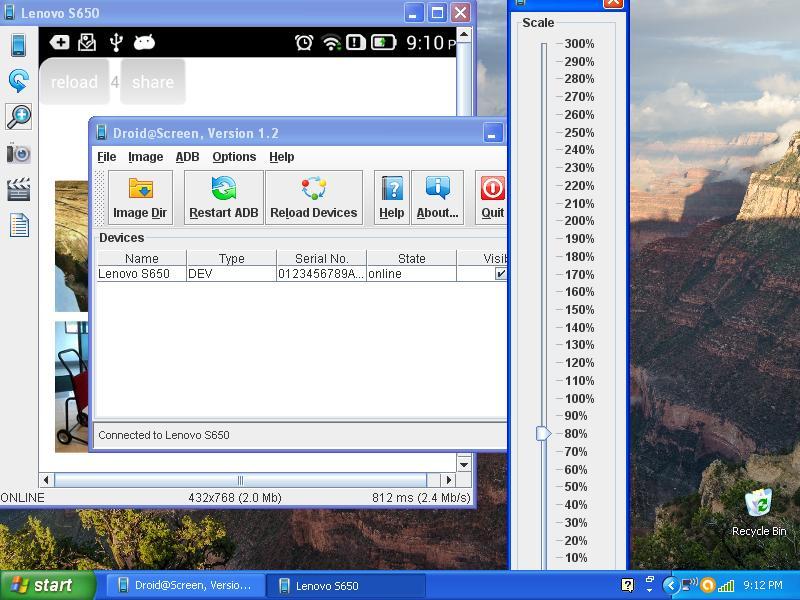This screenshot has width=800, height=600.
Task: Click the help question mark tray icon
Action: pyautogui.click(x=628, y=585)
